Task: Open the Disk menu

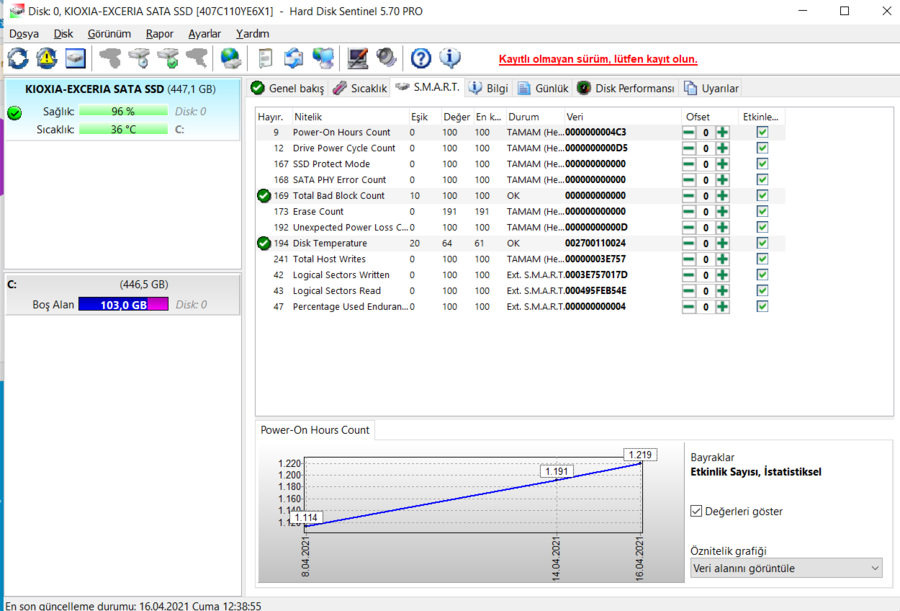Action: coord(63,34)
